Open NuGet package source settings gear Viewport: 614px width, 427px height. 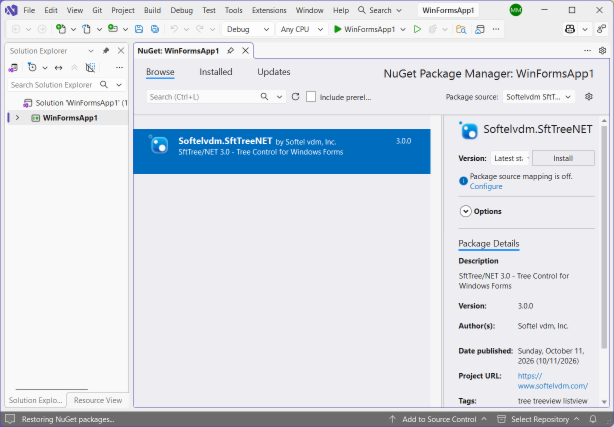[589, 96]
